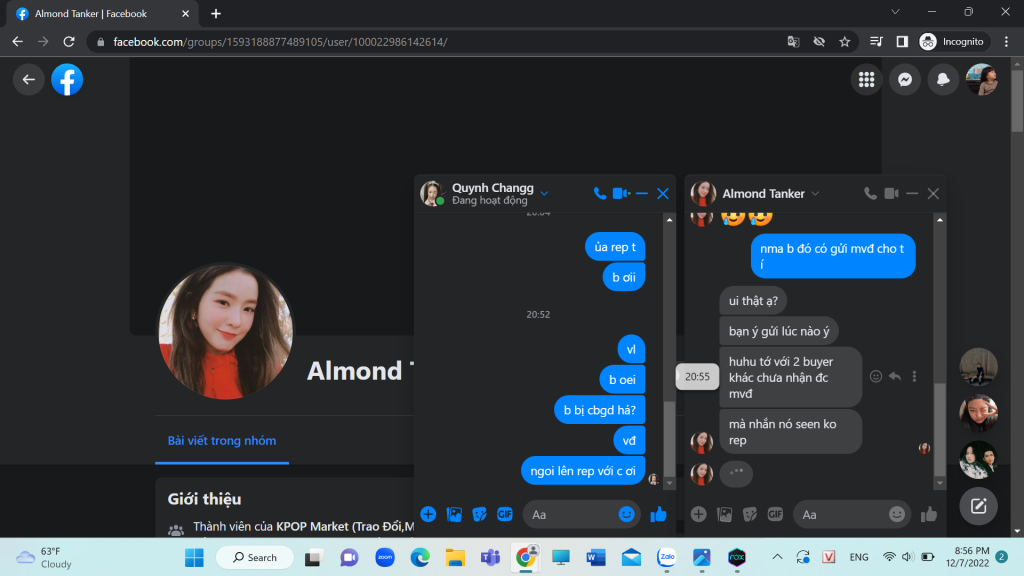React with emoji to the 'huhu tớ với 2 buyer' message
The image size is (1024, 576).
(876, 376)
